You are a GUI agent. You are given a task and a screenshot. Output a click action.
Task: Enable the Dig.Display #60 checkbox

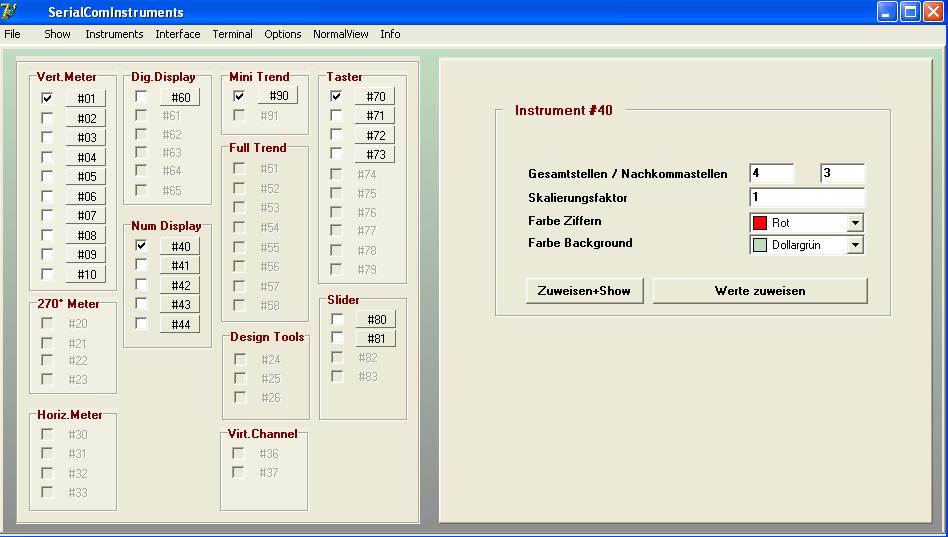[x=141, y=97]
